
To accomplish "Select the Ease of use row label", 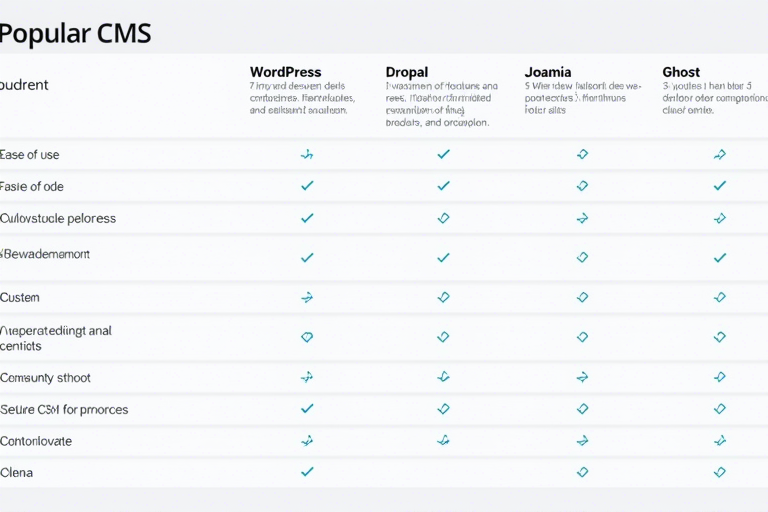I will (x=29, y=154).
